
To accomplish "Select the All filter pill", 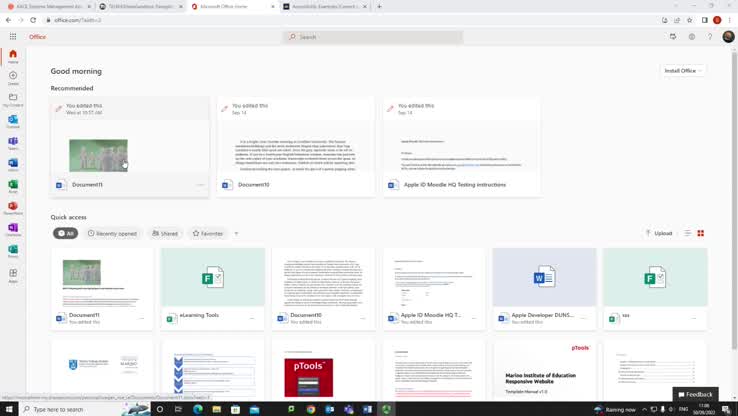I will pyautogui.click(x=65, y=233).
